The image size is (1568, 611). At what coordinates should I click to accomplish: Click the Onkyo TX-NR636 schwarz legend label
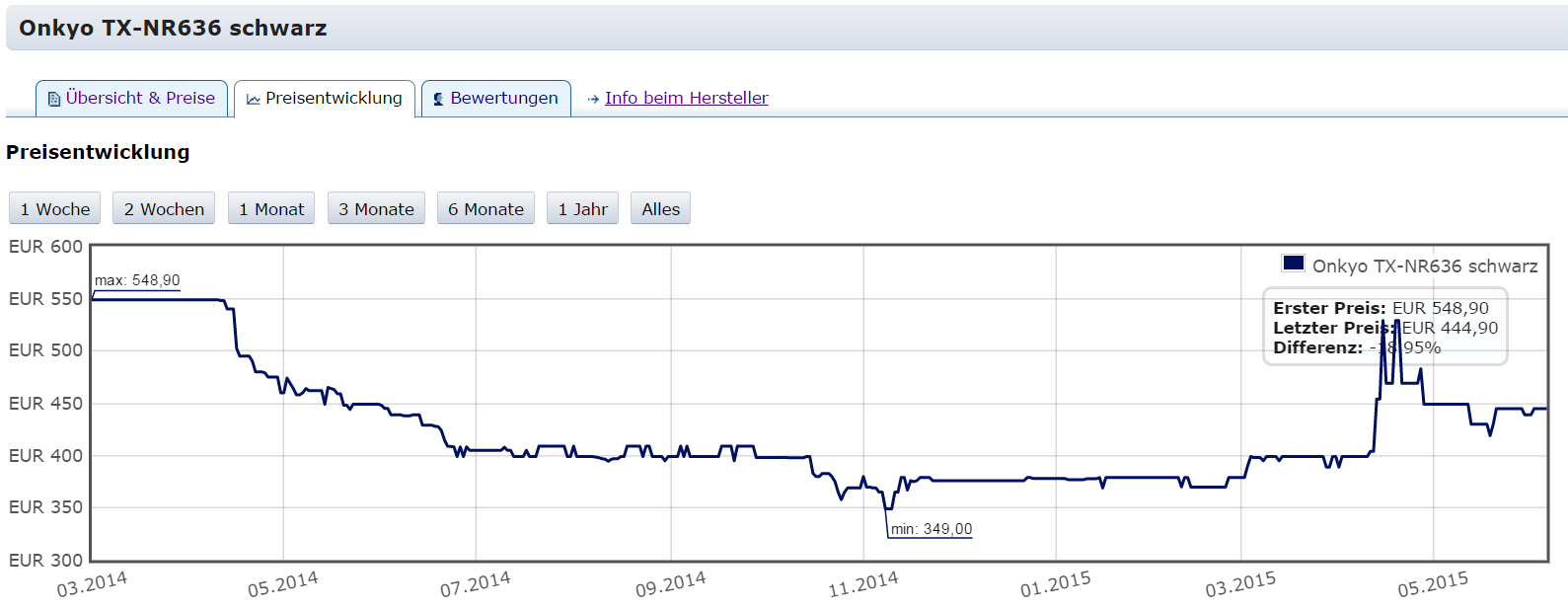(x=1425, y=266)
